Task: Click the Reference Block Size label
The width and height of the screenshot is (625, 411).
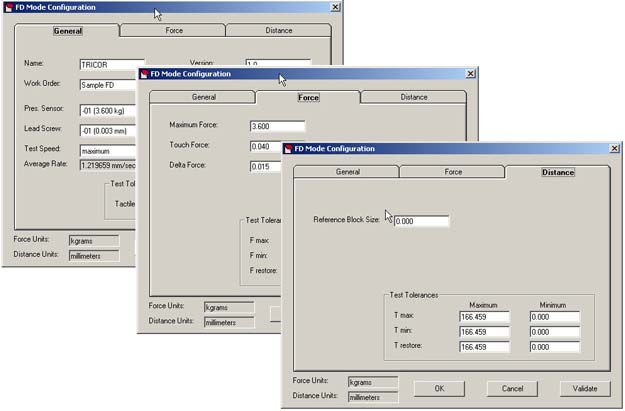Action: 346,220
